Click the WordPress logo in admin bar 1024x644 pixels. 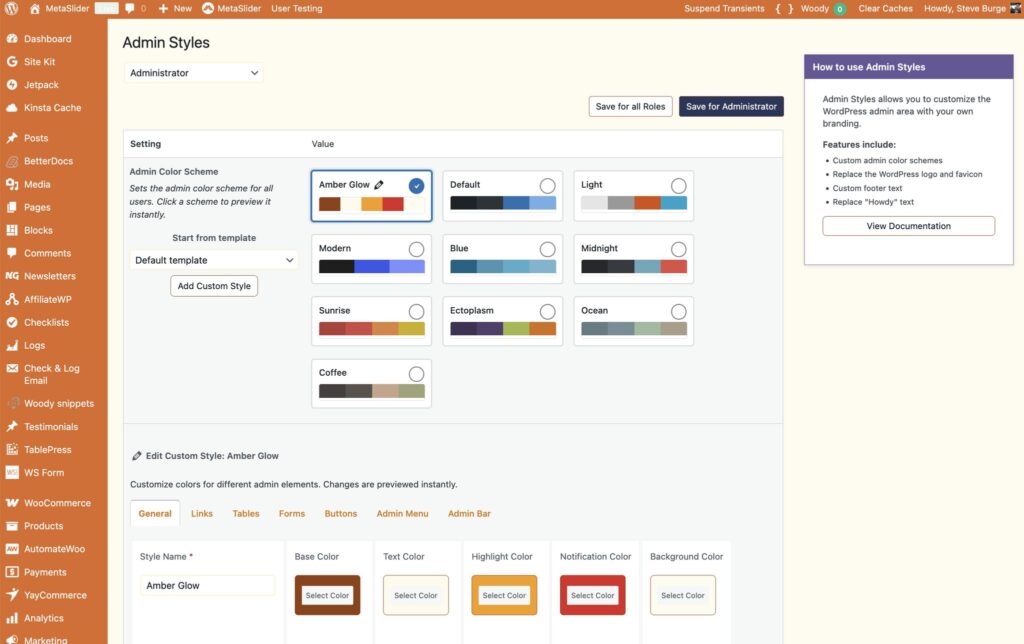click(12, 8)
